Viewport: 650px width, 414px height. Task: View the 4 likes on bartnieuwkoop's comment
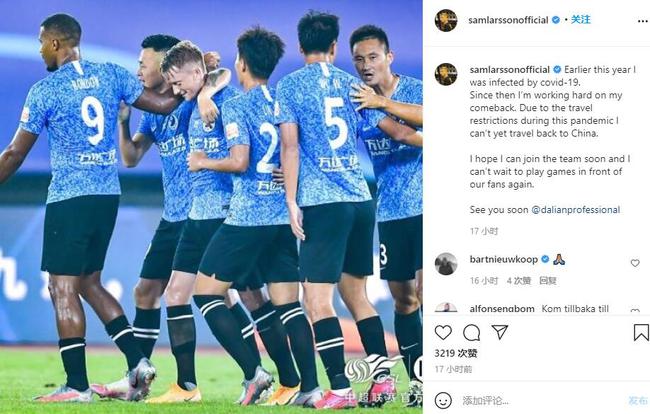click(x=519, y=281)
